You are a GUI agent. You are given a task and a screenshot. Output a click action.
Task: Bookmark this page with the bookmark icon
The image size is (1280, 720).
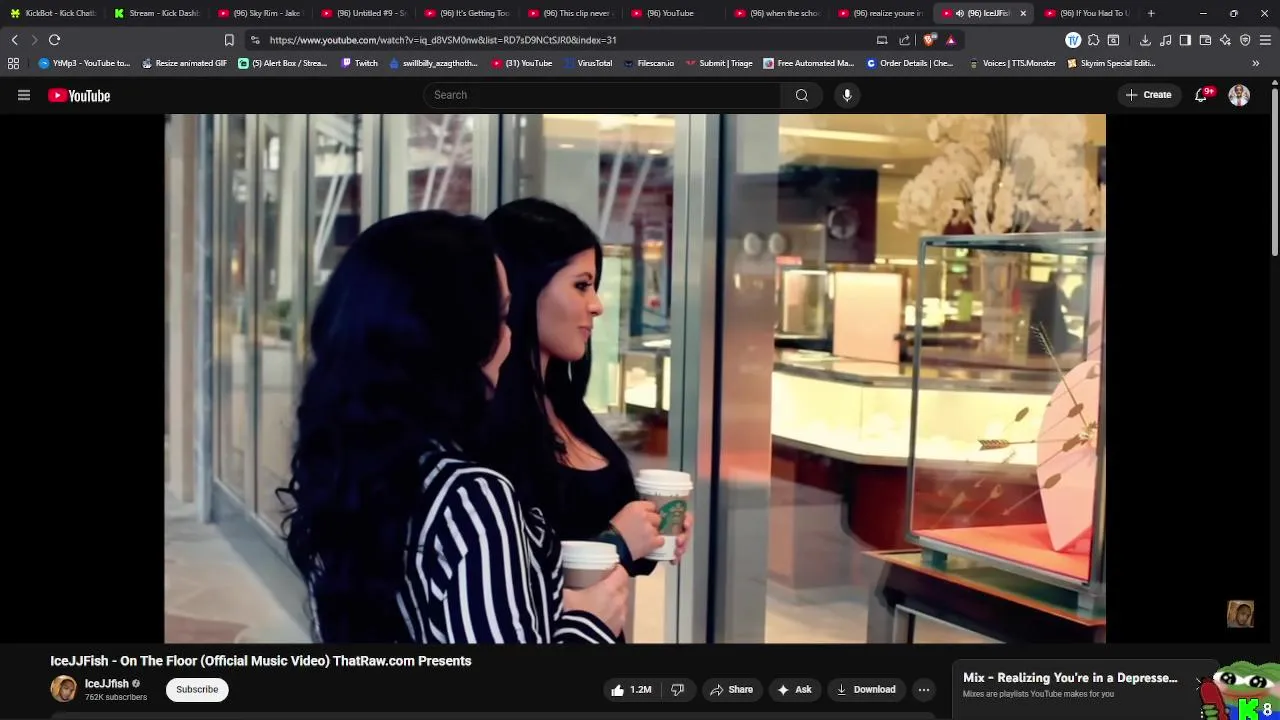[229, 40]
